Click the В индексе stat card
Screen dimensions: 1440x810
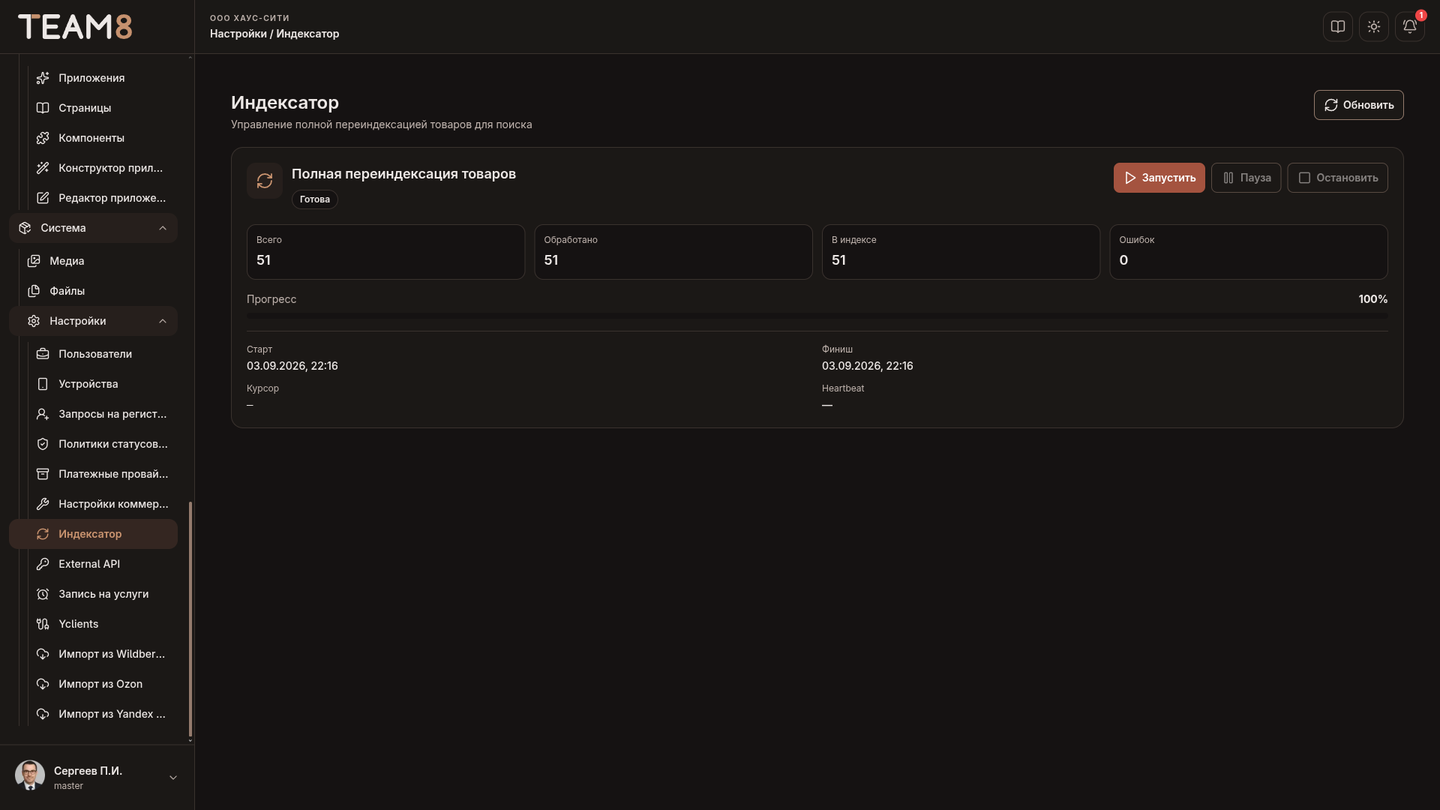tap(961, 251)
